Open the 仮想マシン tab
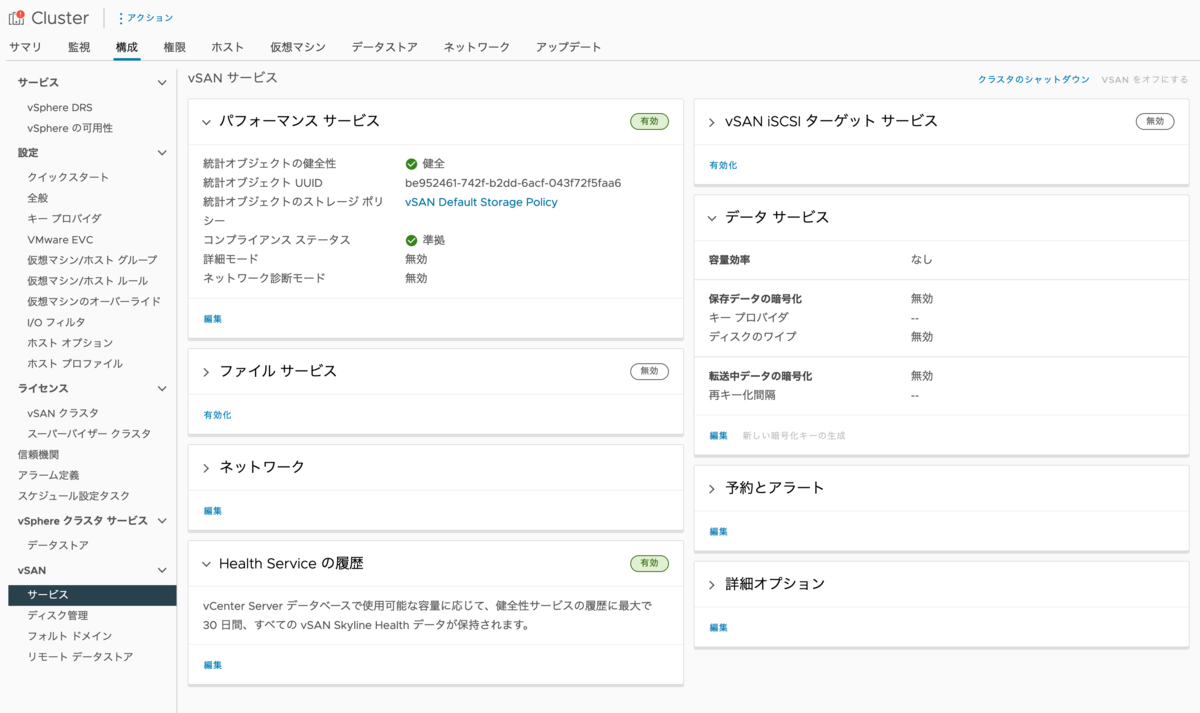 click(298, 47)
